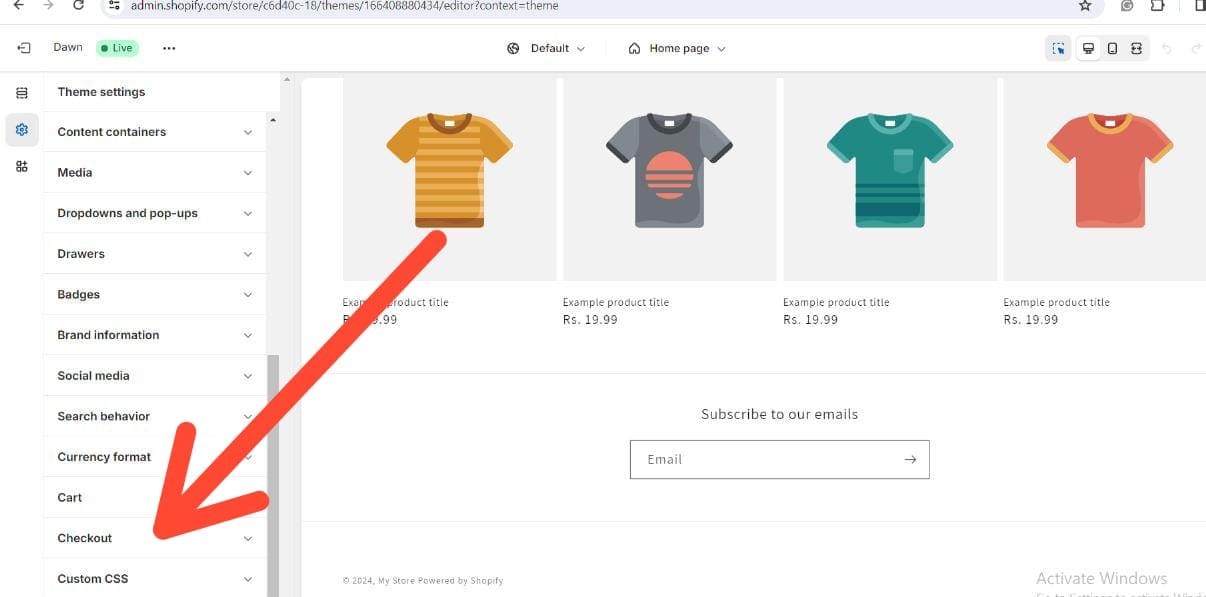The width and height of the screenshot is (1206, 597).
Task: Open the Default market dropdown
Action: click(x=546, y=48)
